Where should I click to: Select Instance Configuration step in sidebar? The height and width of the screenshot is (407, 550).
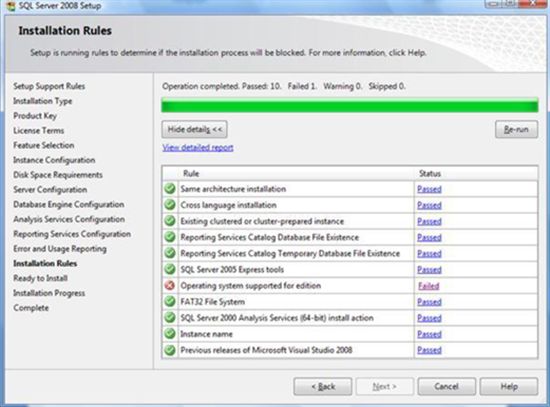[x=54, y=160]
